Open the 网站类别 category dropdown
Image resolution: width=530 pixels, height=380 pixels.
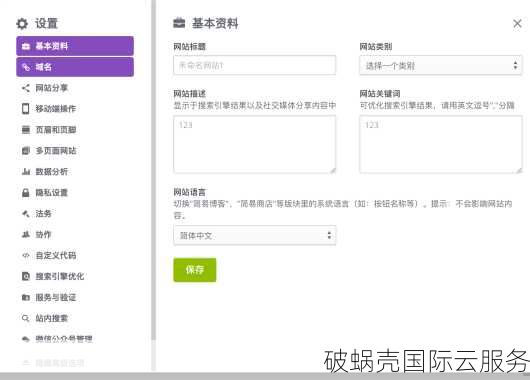(x=441, y=65)
